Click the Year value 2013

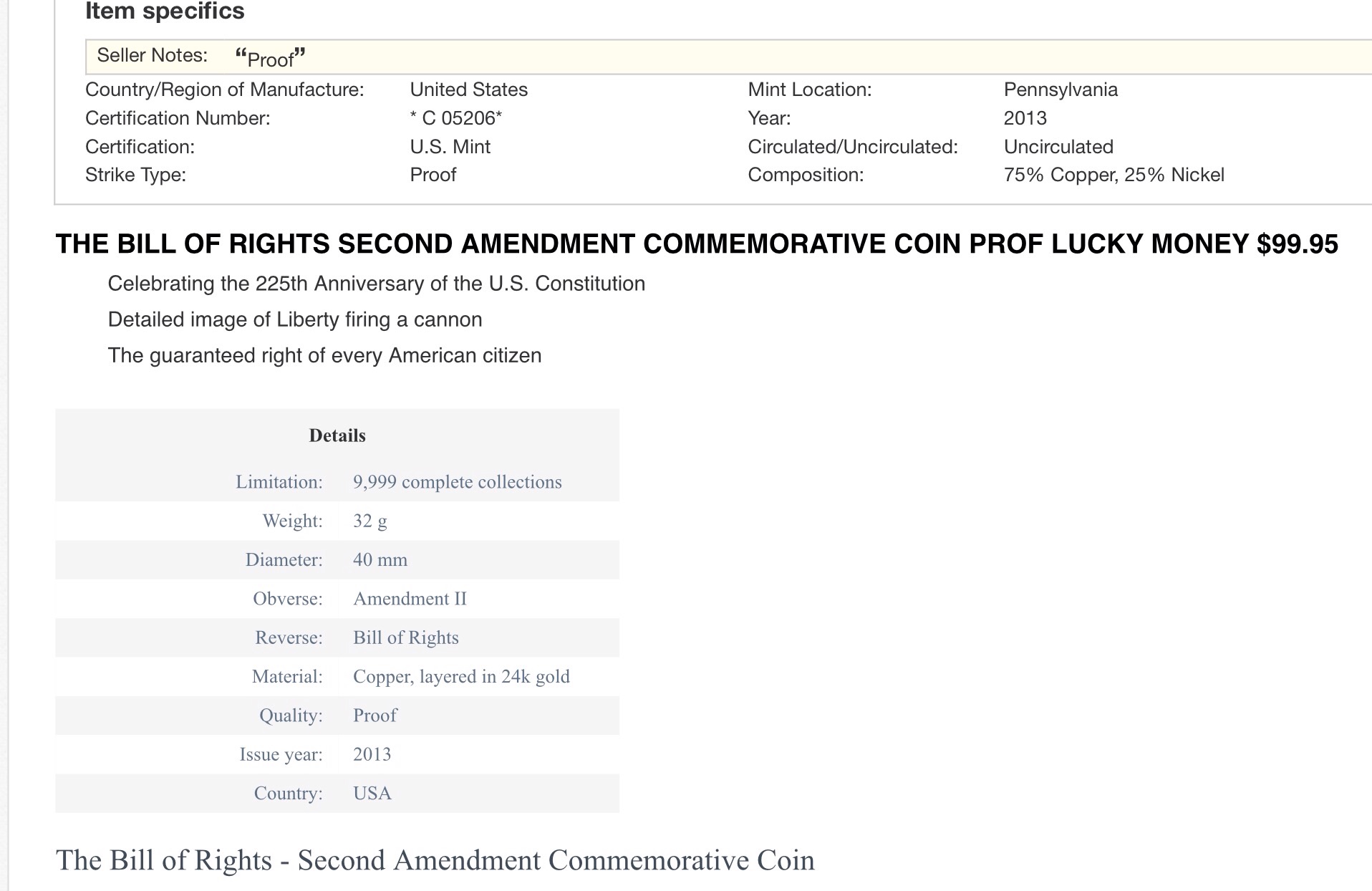point(1025,118)
